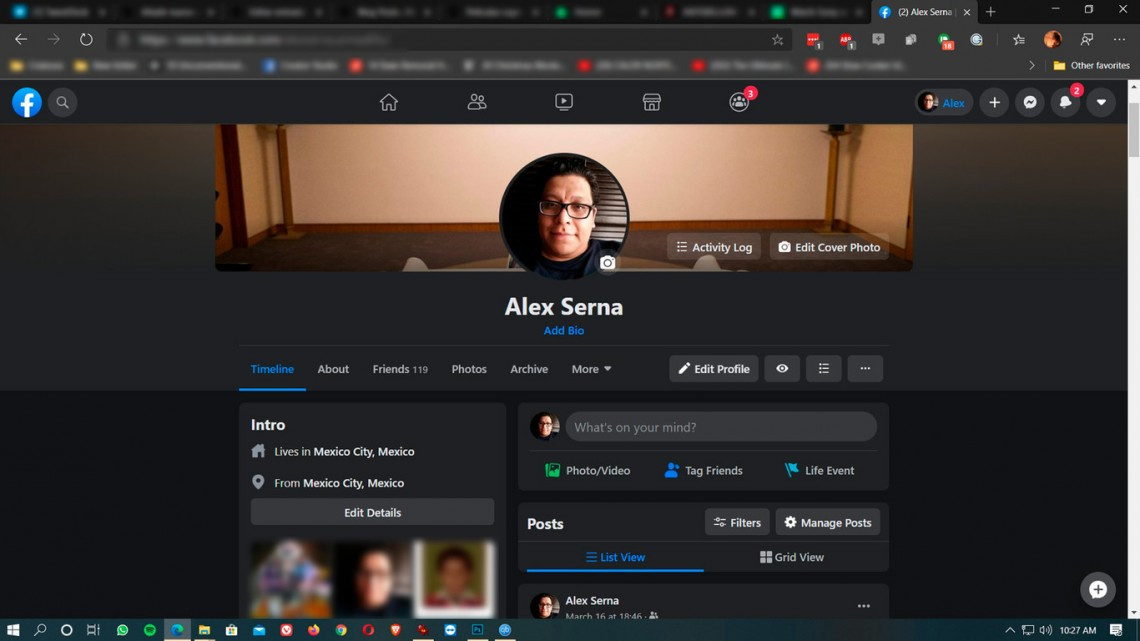Open options menu on Alex Serna's post
The width and height of the screenshot is (1140, 641).
pos(863,606)
